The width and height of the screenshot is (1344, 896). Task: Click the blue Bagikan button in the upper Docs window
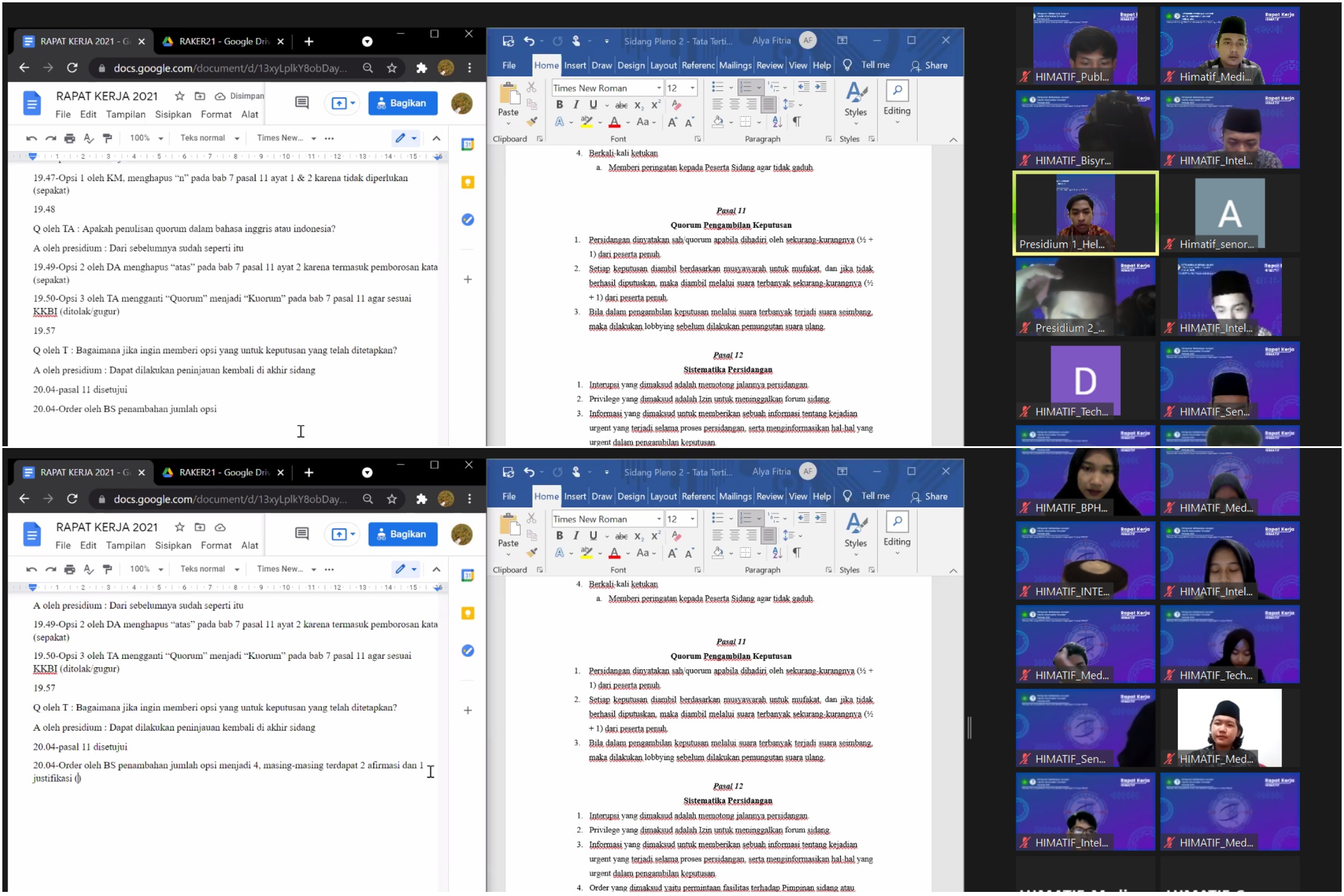403,103
